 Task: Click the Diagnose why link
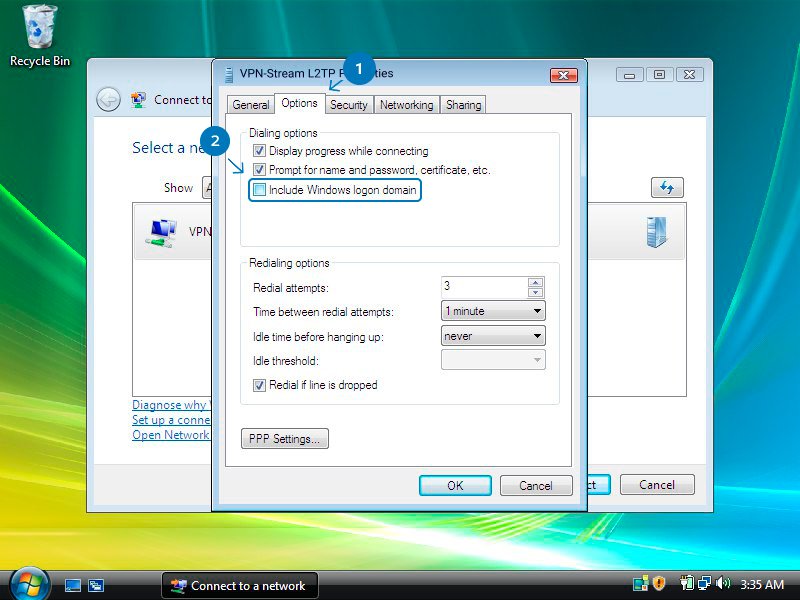171,405
